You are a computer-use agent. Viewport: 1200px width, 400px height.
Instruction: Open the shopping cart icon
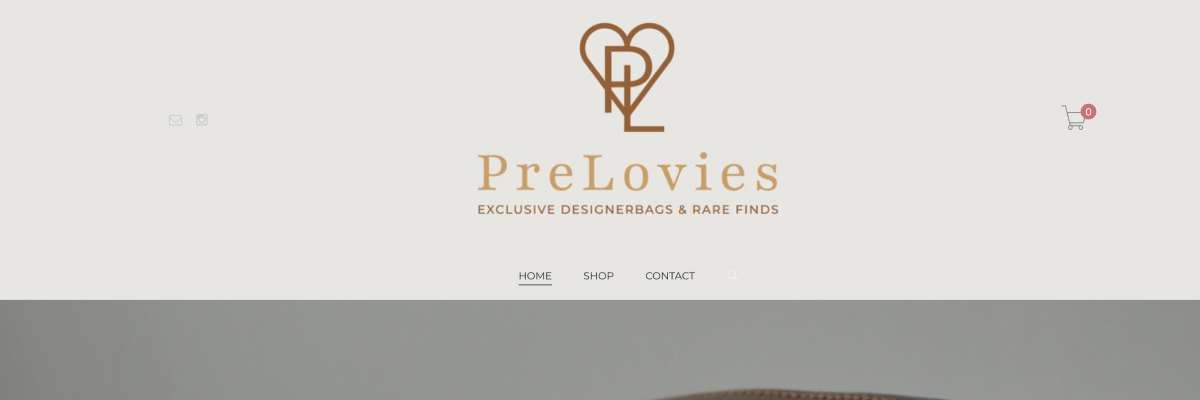pos(1074,118)
